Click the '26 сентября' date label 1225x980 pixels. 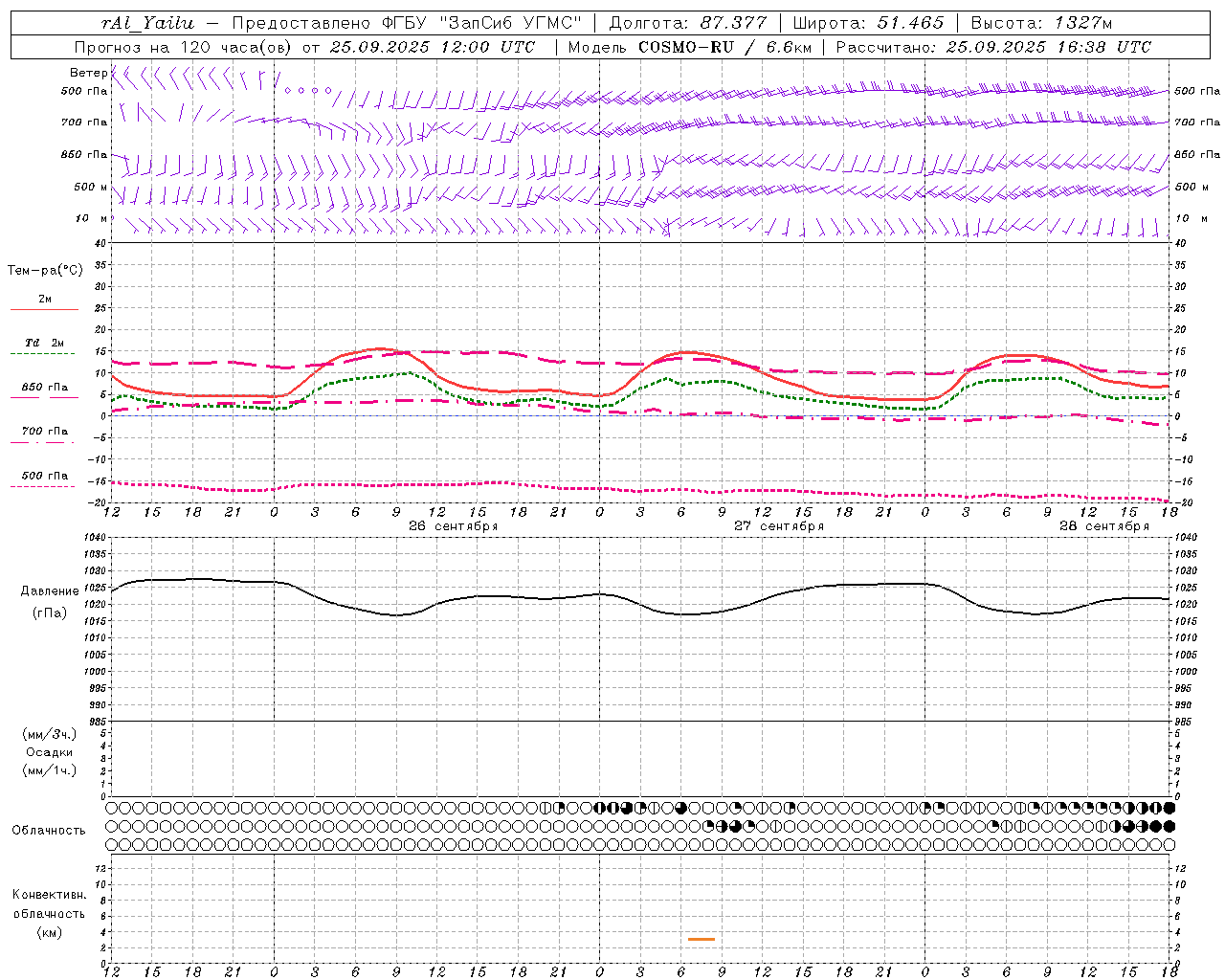(454, 526)
